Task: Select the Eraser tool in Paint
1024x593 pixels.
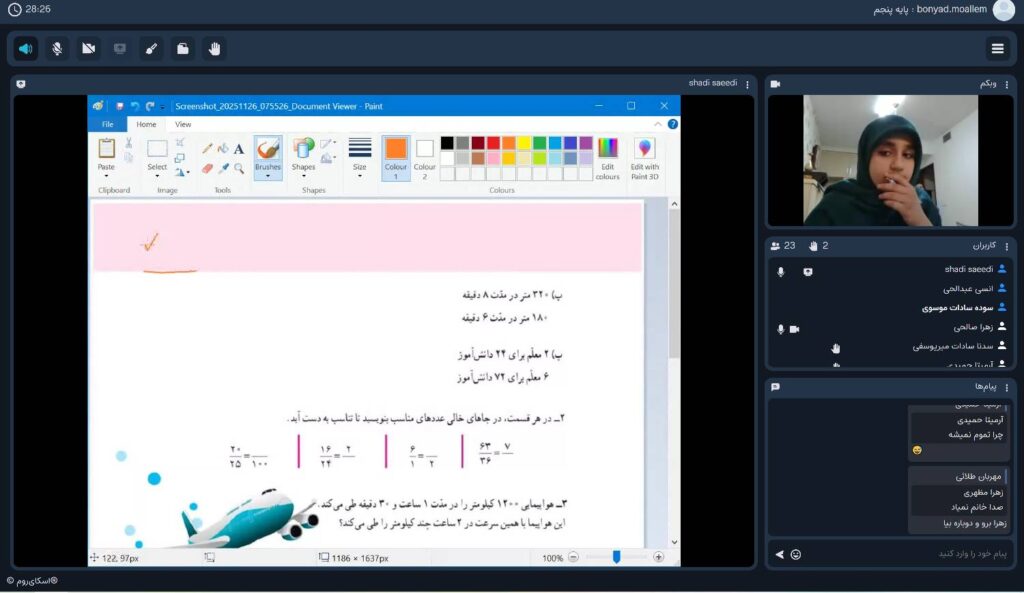Action: [207, 168]
